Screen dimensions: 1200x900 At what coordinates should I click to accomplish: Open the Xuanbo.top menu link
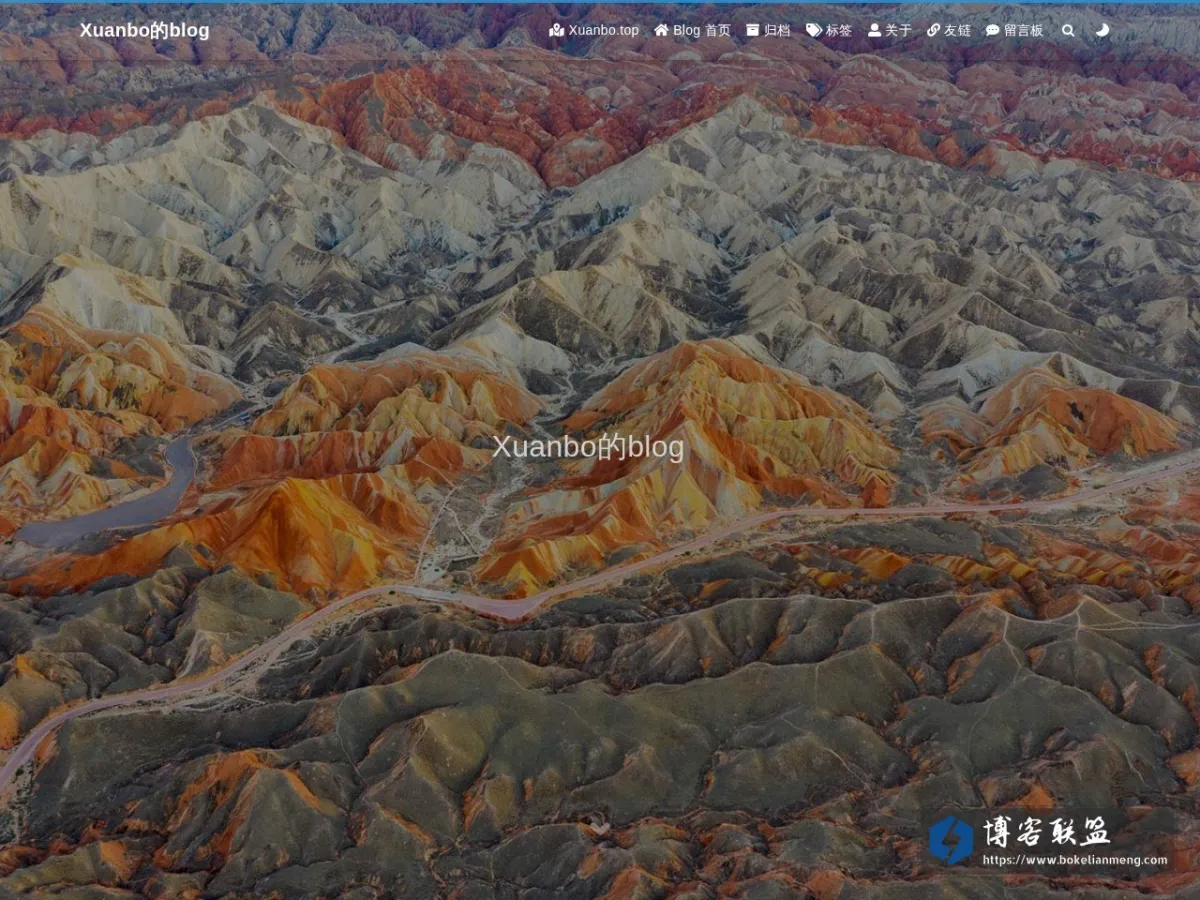594,30
